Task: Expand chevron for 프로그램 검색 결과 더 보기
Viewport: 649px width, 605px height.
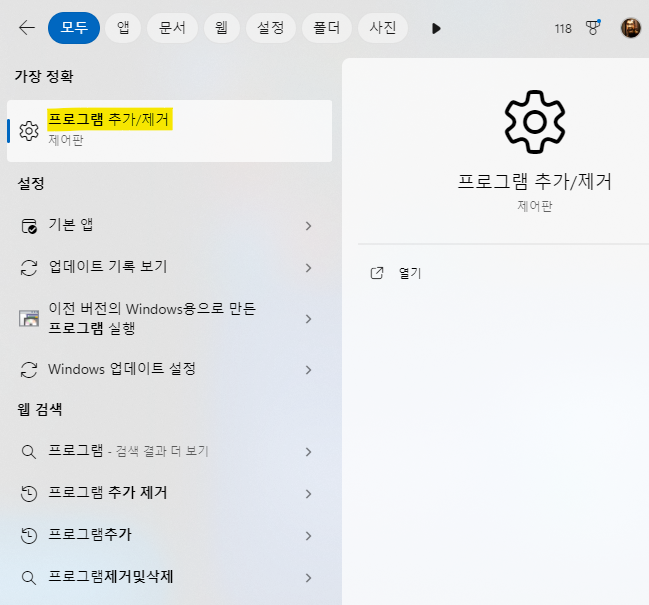Action: pyautogui.click(x=308, y=452)
